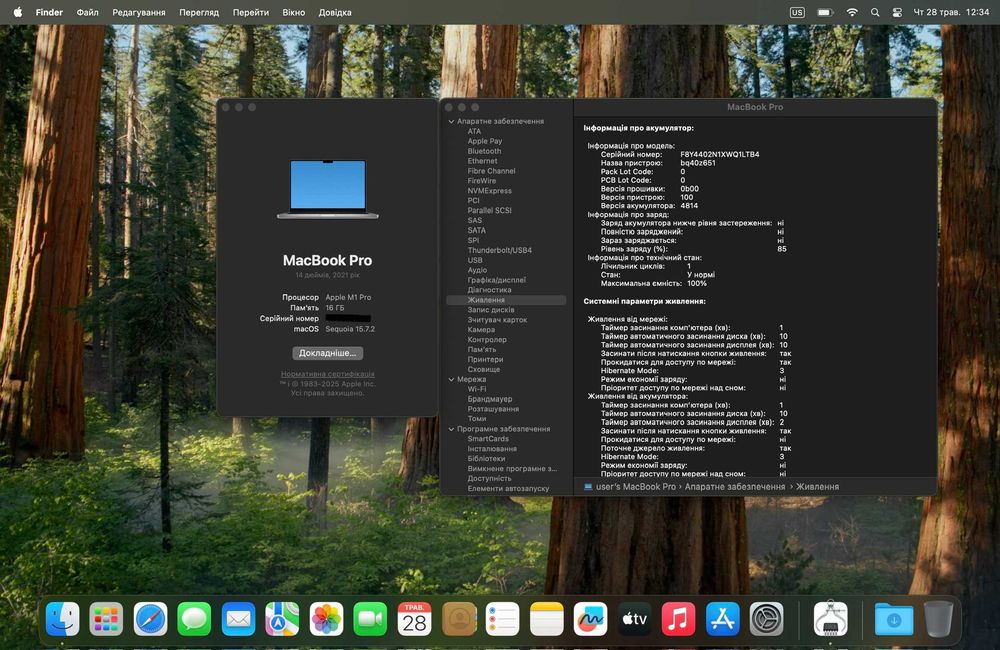Select Пам'ять in the sidebar list
1000x650 pixels.
point(482,350)
